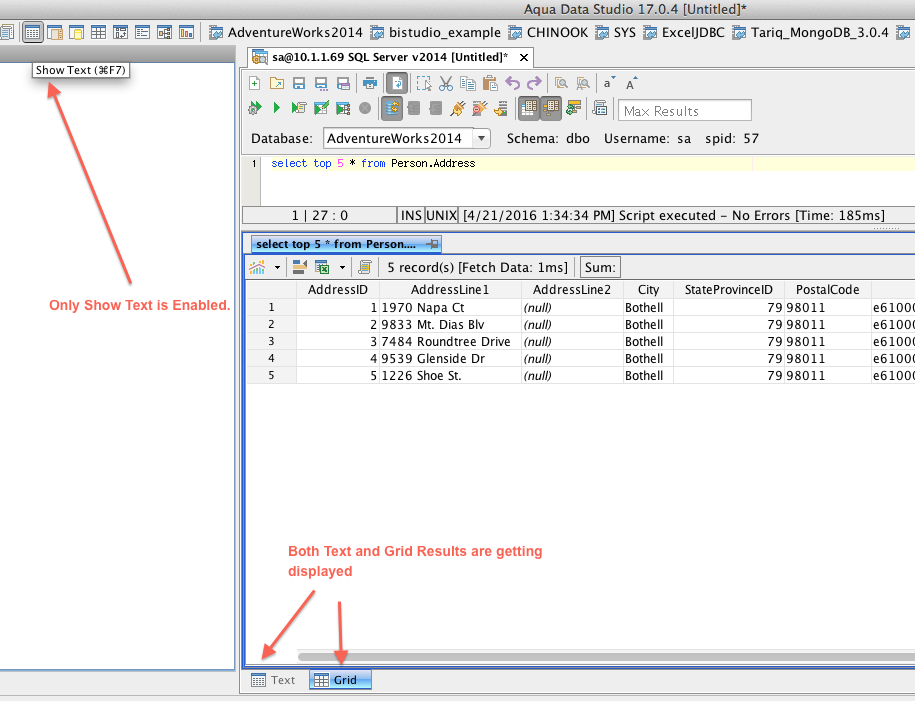Click the PostalCode column header

click(x=827, y=290)
